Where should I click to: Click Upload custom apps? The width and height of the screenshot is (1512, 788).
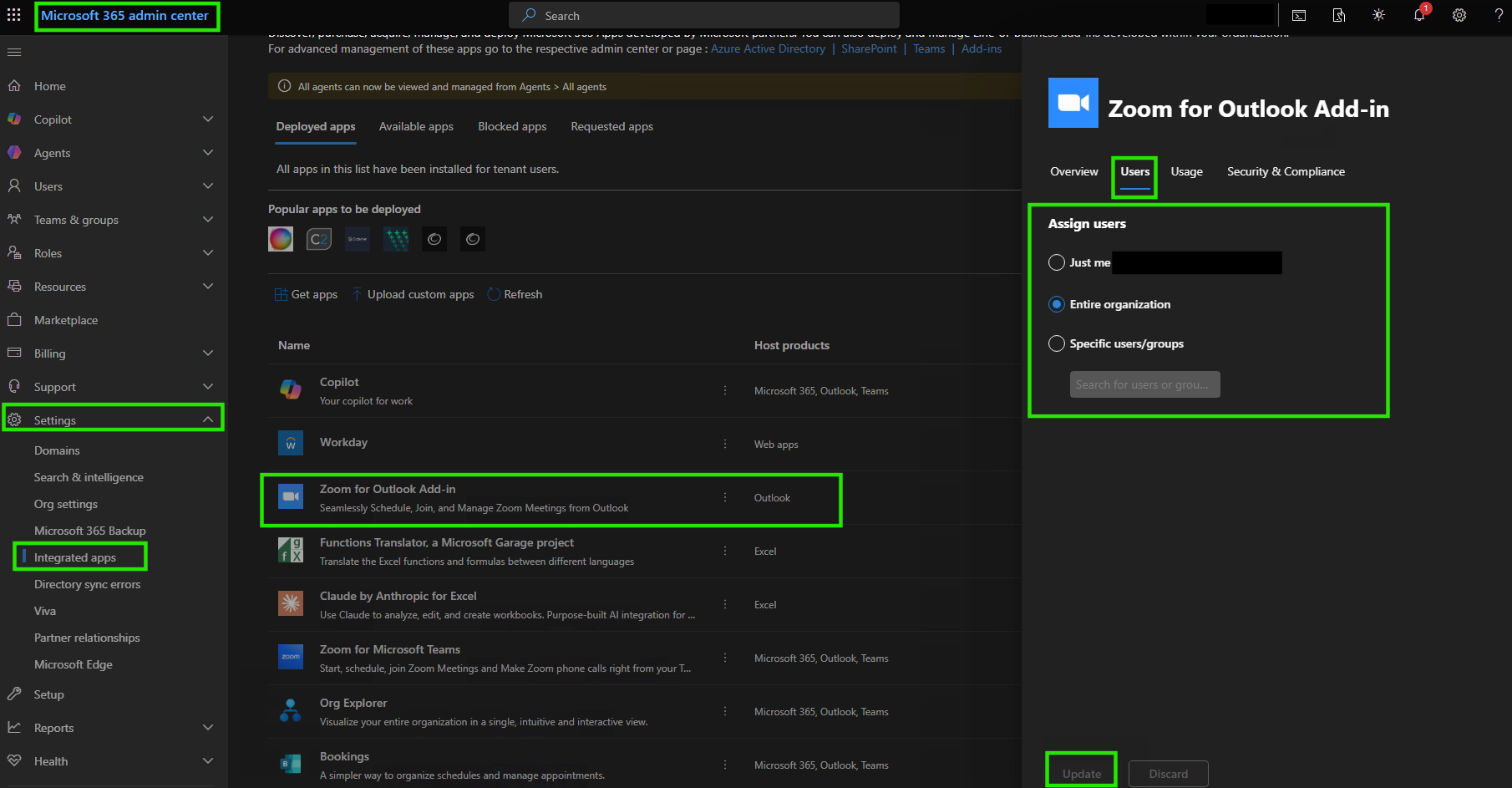(413, 294)
